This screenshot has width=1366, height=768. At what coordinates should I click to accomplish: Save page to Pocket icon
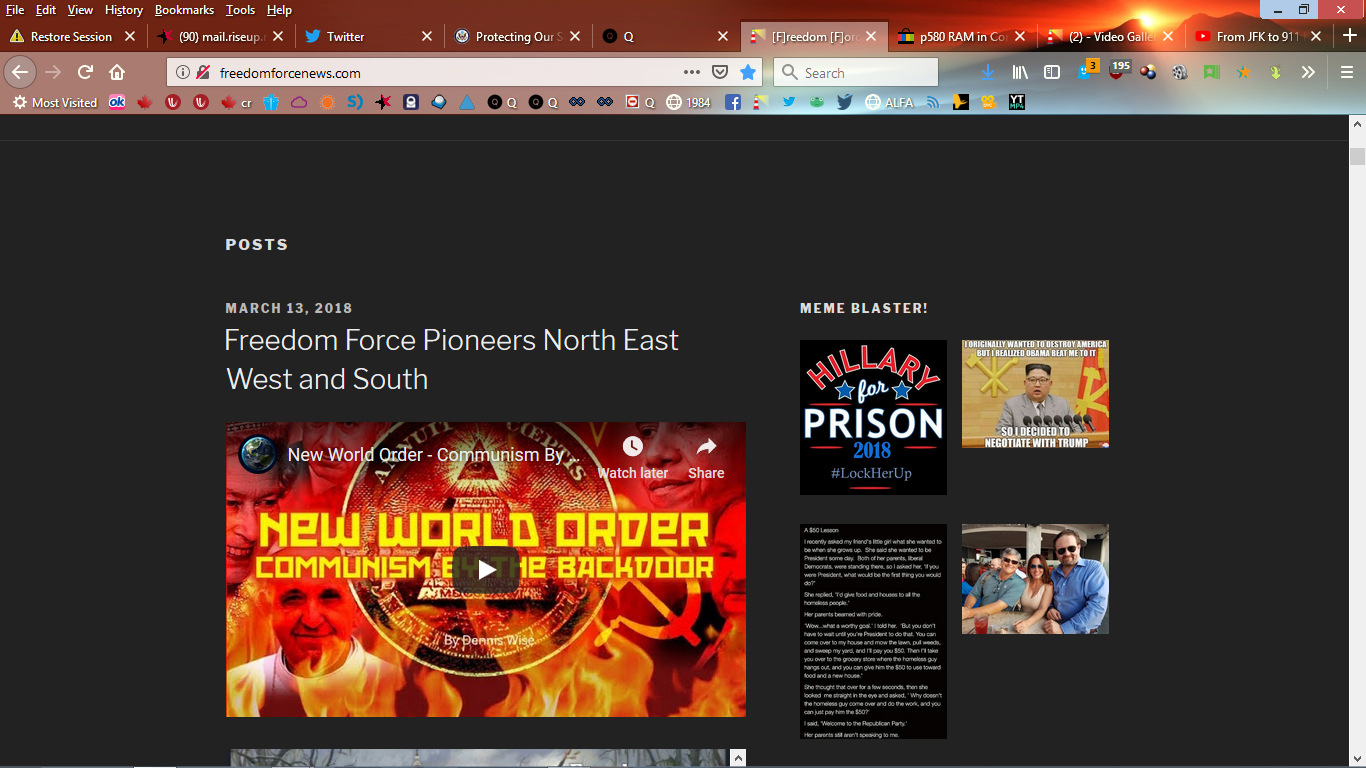pos(719,72)
